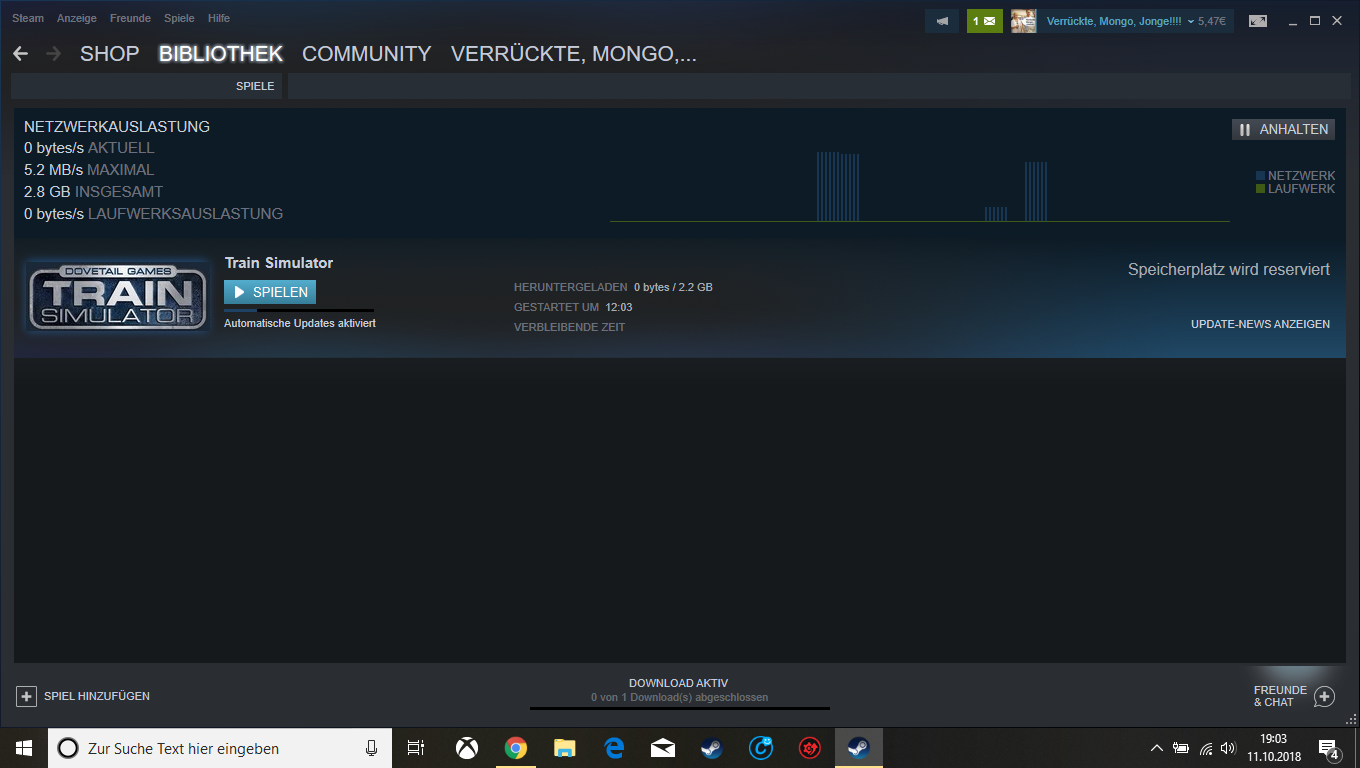The image size is (1360, 768).
Task: Click the highlighted active Steam taskbar button
Action: pos(859,748)
